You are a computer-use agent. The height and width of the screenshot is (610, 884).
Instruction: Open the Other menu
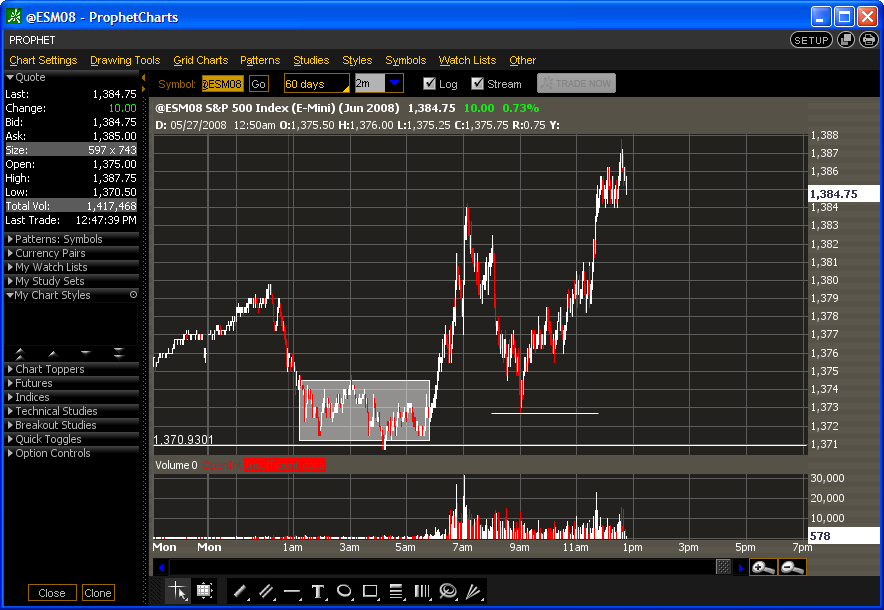[523, 60]
